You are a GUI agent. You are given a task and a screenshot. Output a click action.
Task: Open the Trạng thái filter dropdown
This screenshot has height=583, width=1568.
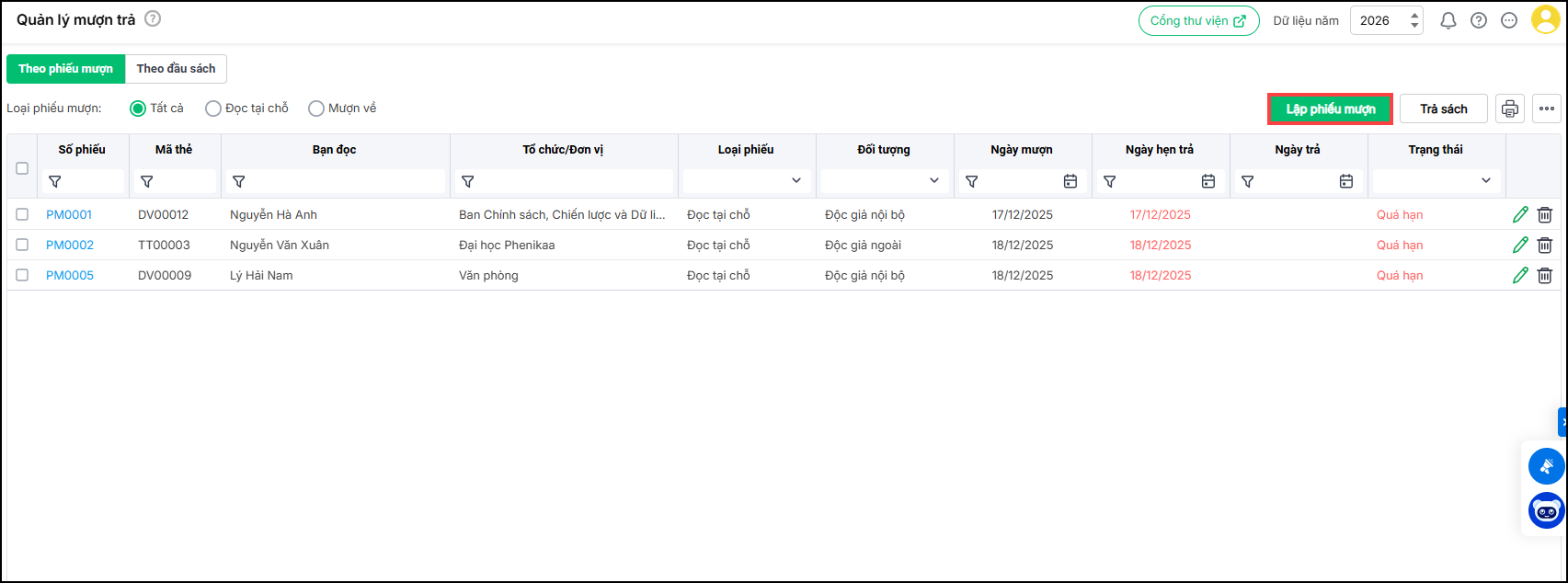pos(1485,181)
